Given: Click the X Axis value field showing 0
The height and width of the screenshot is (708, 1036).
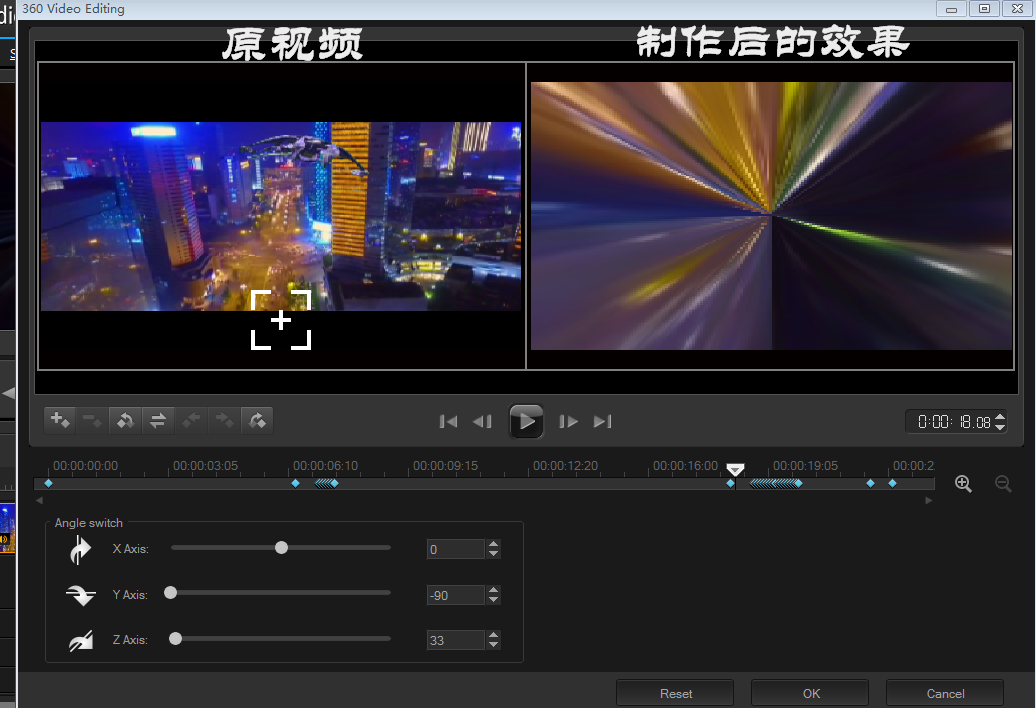Looking at the screenshot, I should pyautogui.click(x=456, y=549).
